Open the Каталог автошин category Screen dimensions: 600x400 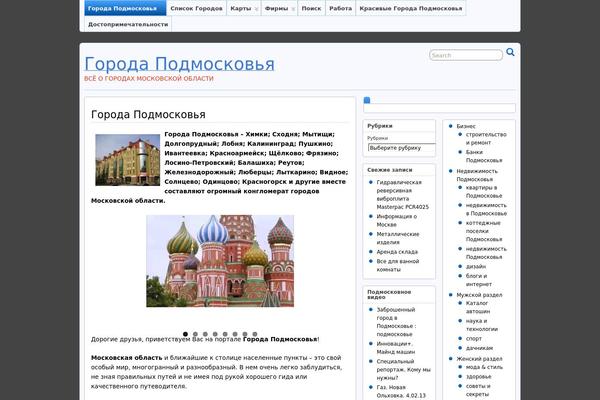[x=478, y=307]
